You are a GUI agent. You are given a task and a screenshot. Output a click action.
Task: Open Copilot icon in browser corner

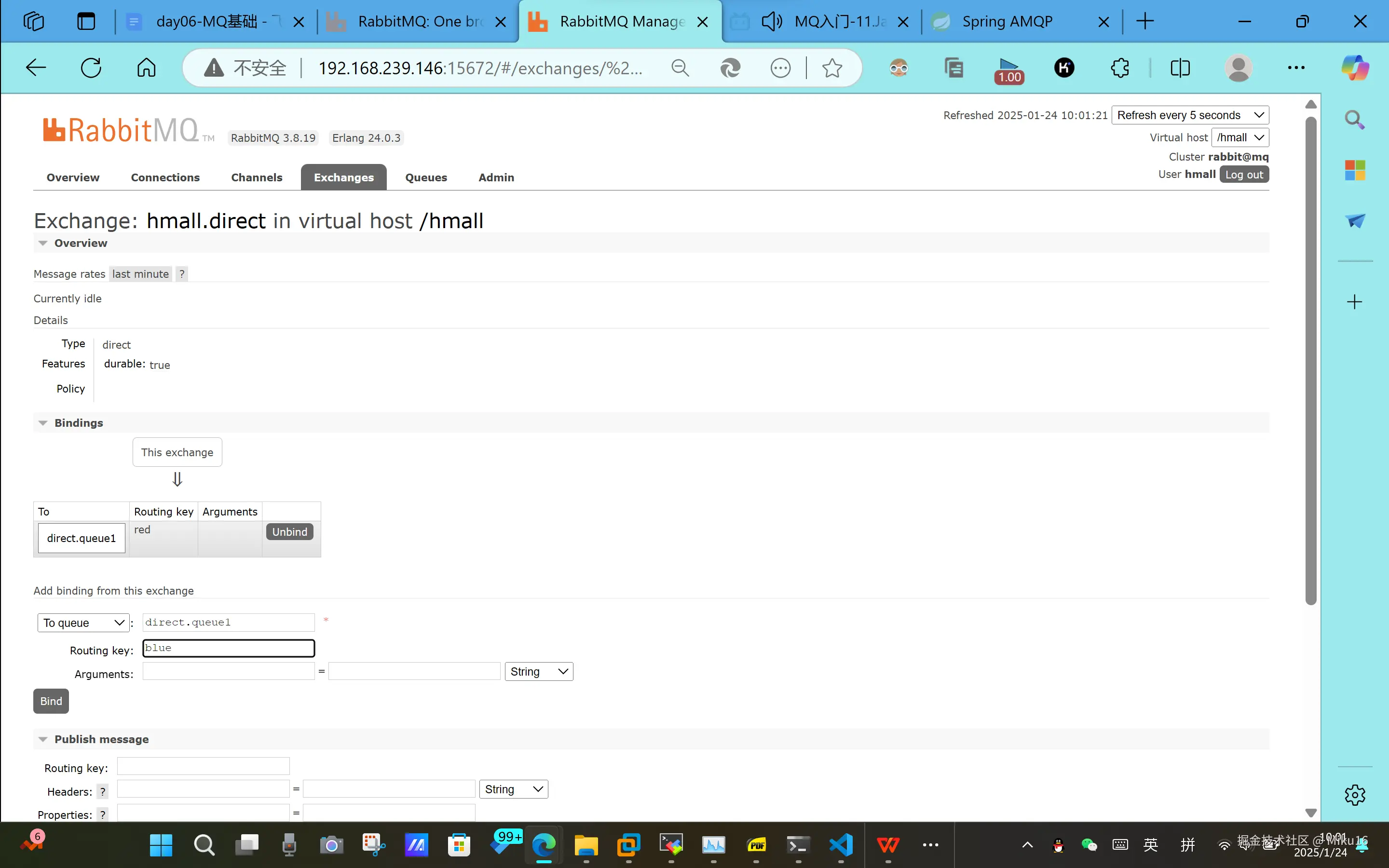[1355, 68]
